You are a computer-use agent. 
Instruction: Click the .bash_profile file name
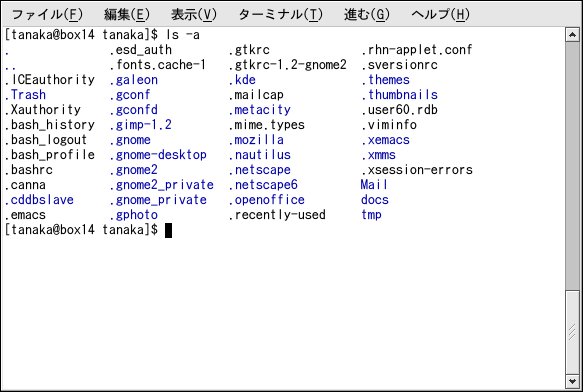coord(49,155)
